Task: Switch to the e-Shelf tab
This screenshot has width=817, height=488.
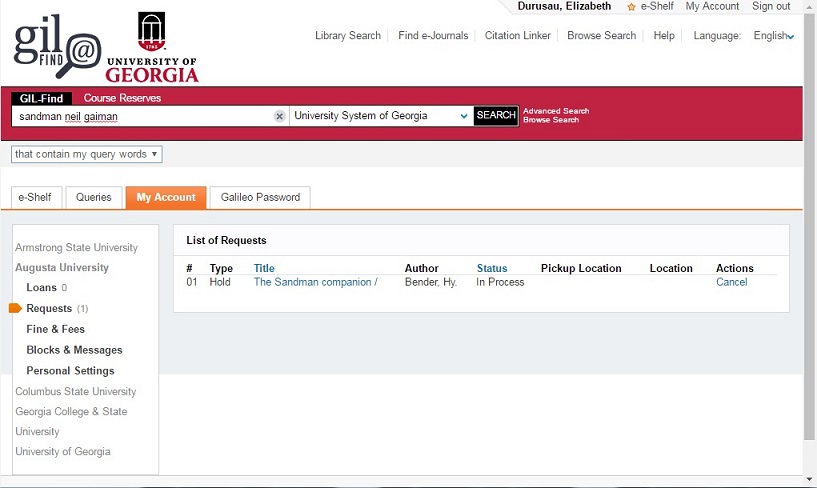Action: (x=35, y=197)
